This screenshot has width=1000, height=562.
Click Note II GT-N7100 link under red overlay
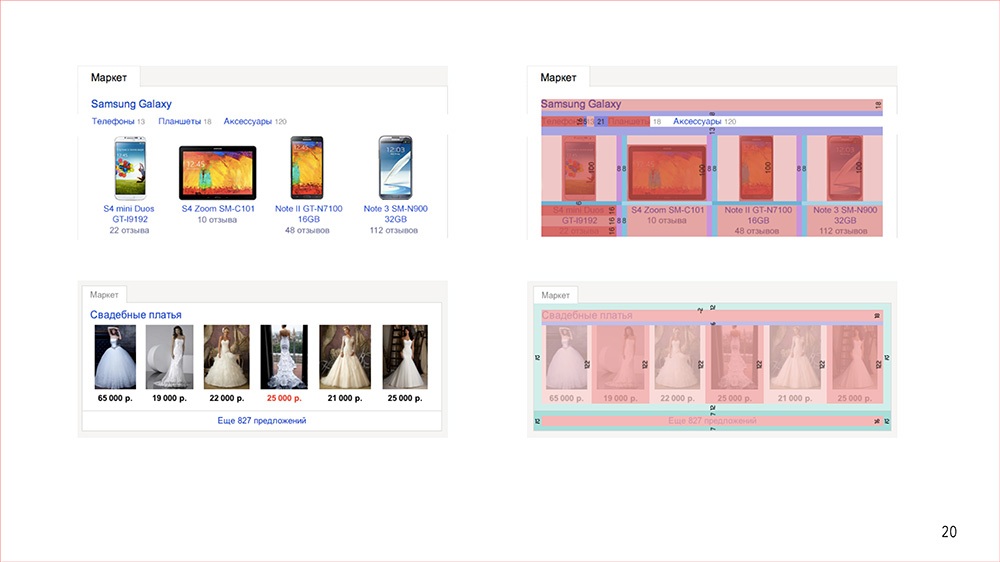coord(758,215)
